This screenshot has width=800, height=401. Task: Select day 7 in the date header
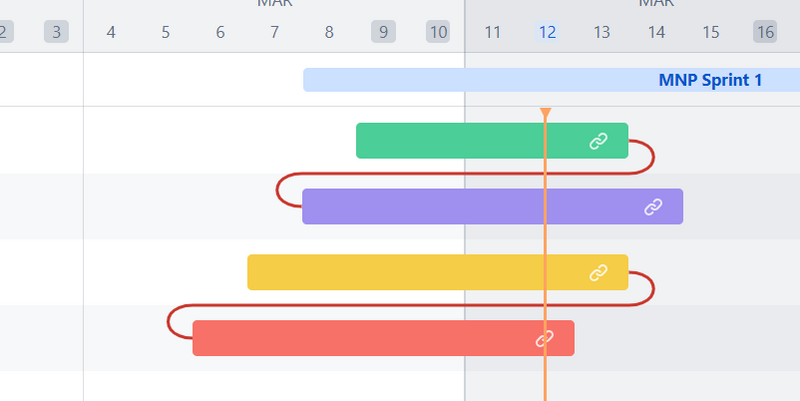pos(274,32)
